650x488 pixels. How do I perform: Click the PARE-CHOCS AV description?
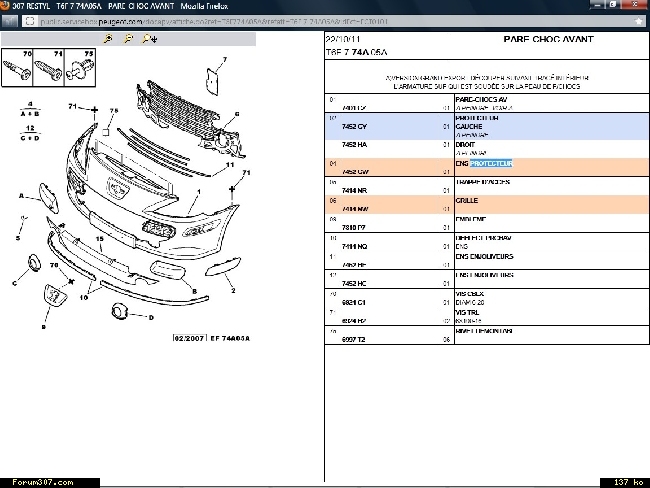[481, 100]
